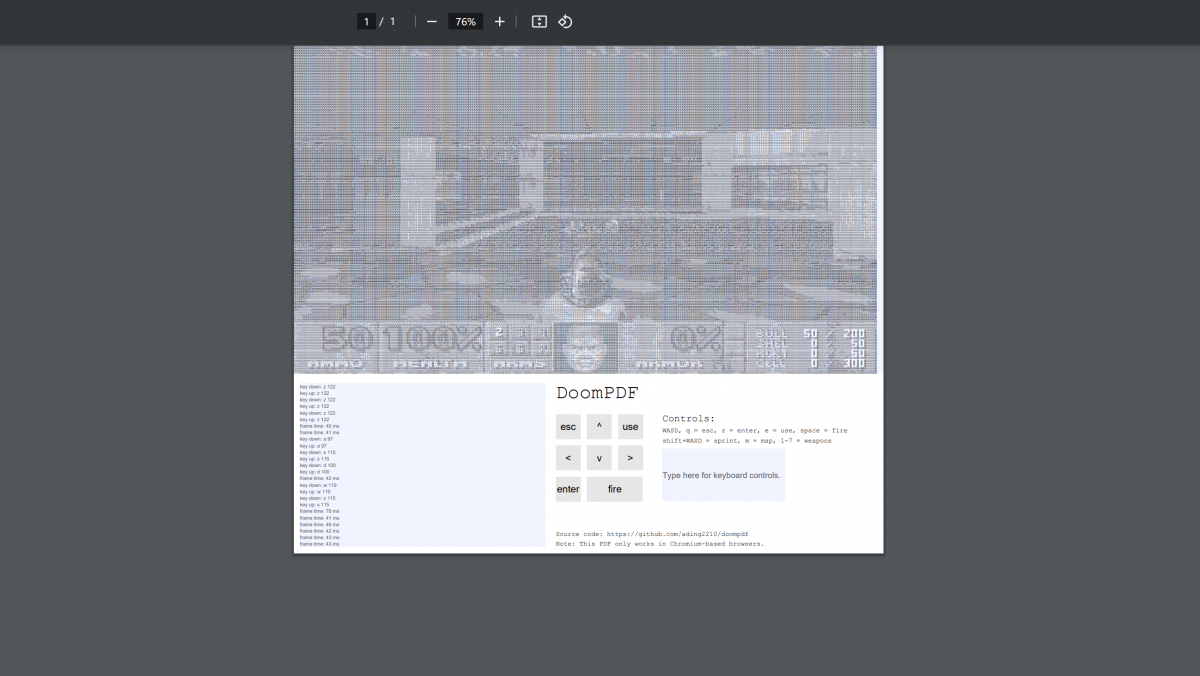Shoot using the fire button
Viewport: 1200px width, 676px height.
tap(615, 489)
